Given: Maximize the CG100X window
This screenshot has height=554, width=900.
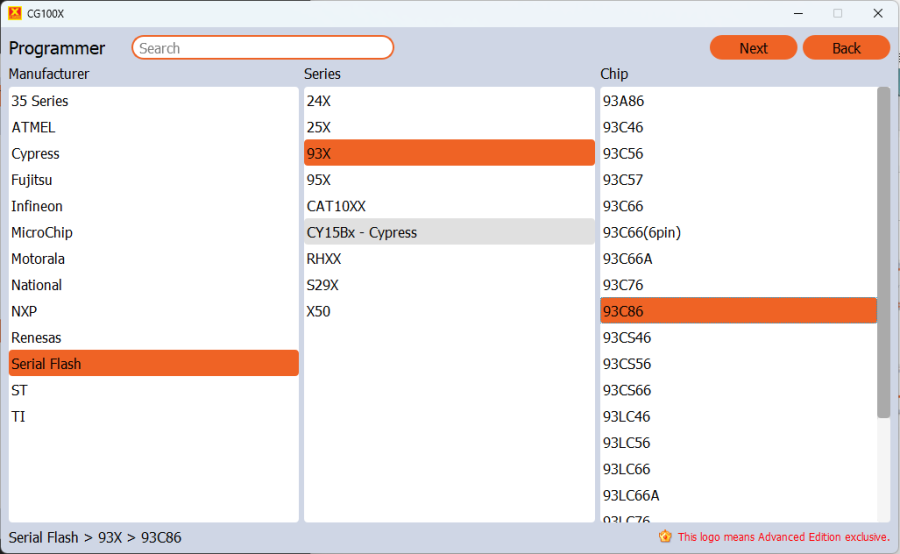Looking at the screenshot, I should pyautogui.click(x=838, y=13).
